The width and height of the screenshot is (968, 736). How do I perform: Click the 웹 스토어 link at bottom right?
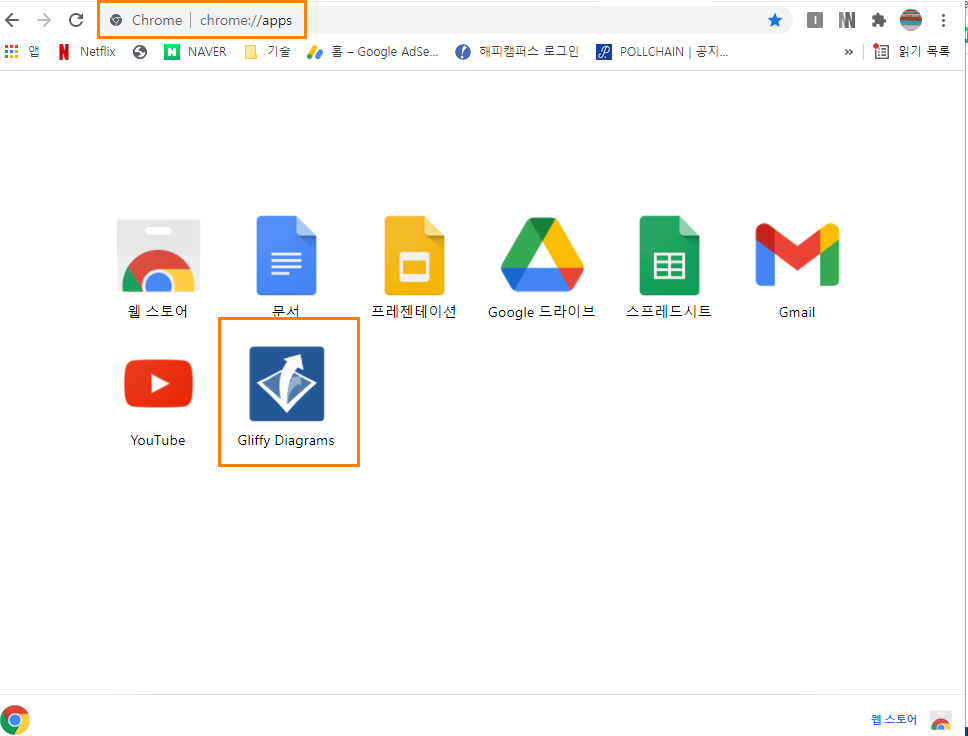894,720
